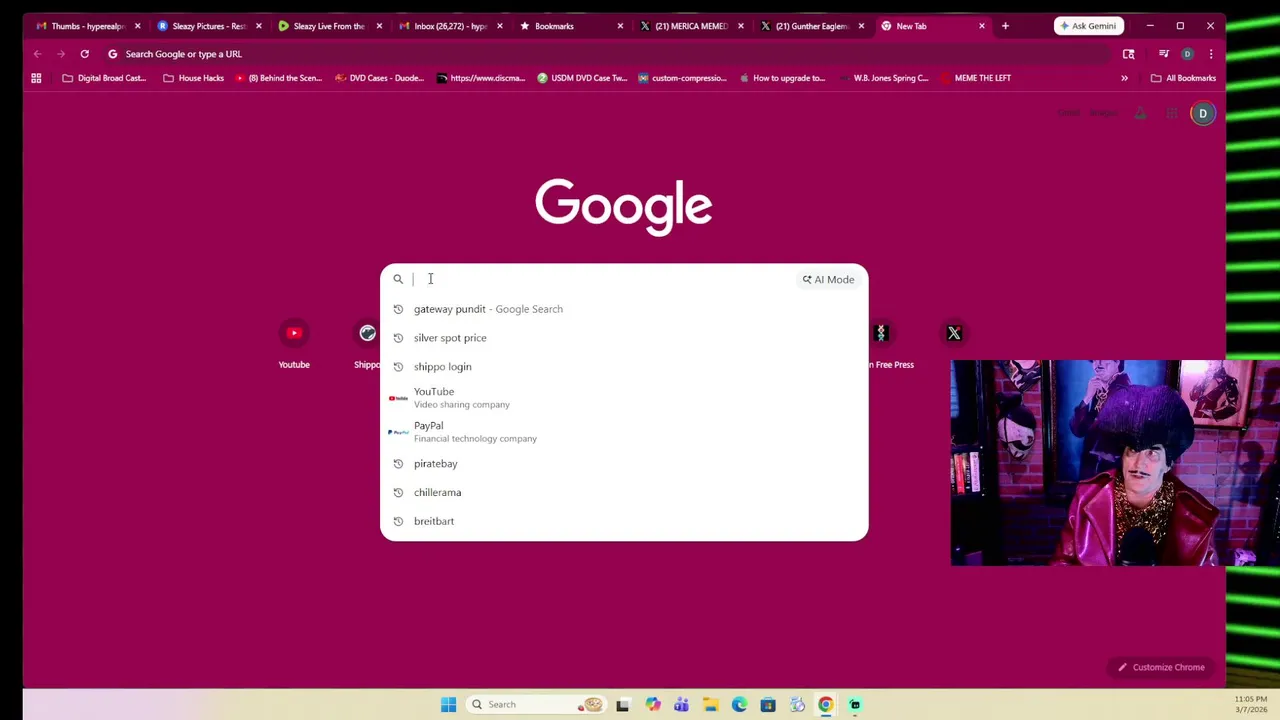Open Microsoft Teams from taskbar
The height and width of the screenshot is (720, 1280).
(681, 704)
